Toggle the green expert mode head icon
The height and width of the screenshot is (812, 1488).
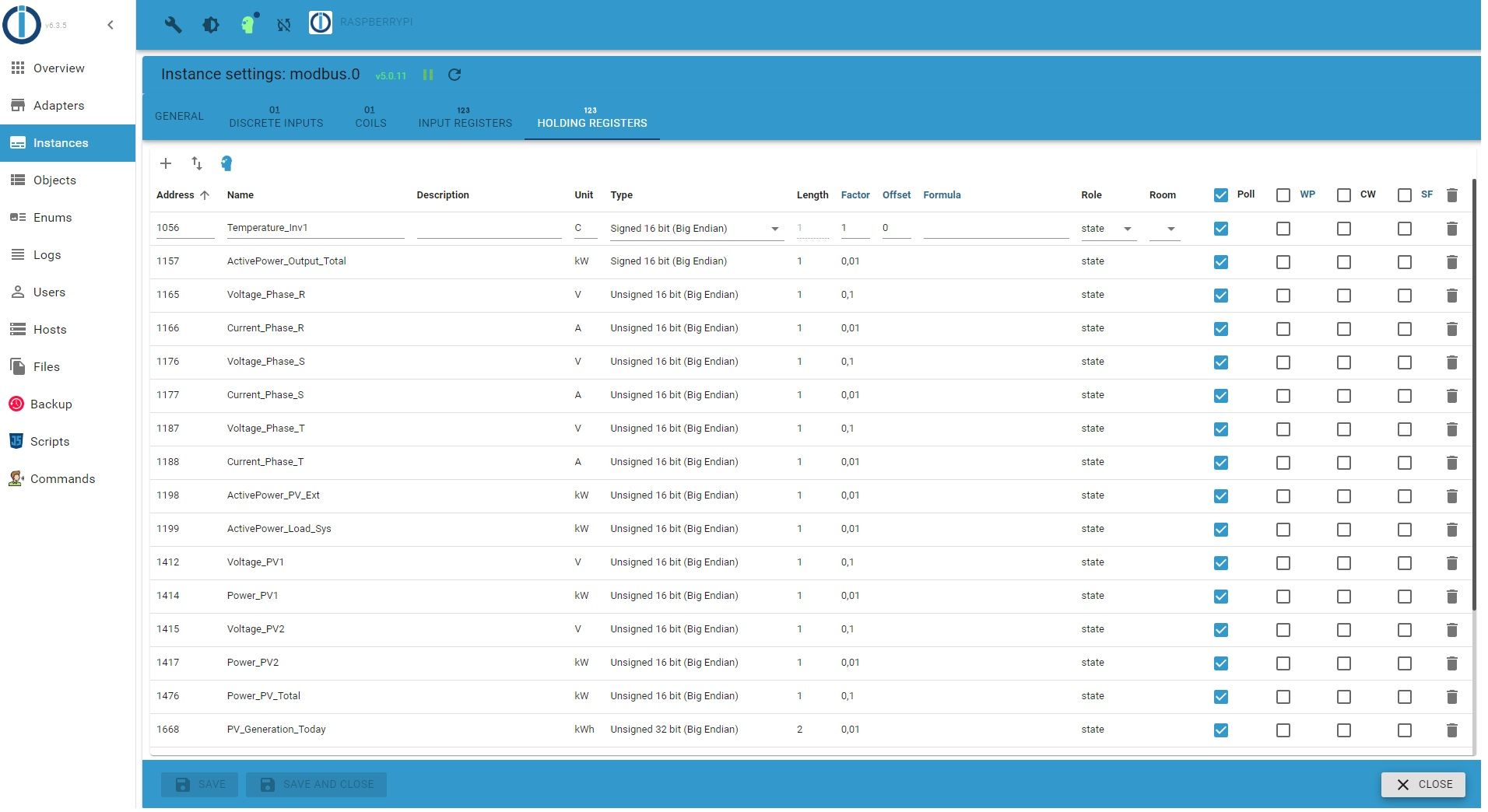(248, 24)
